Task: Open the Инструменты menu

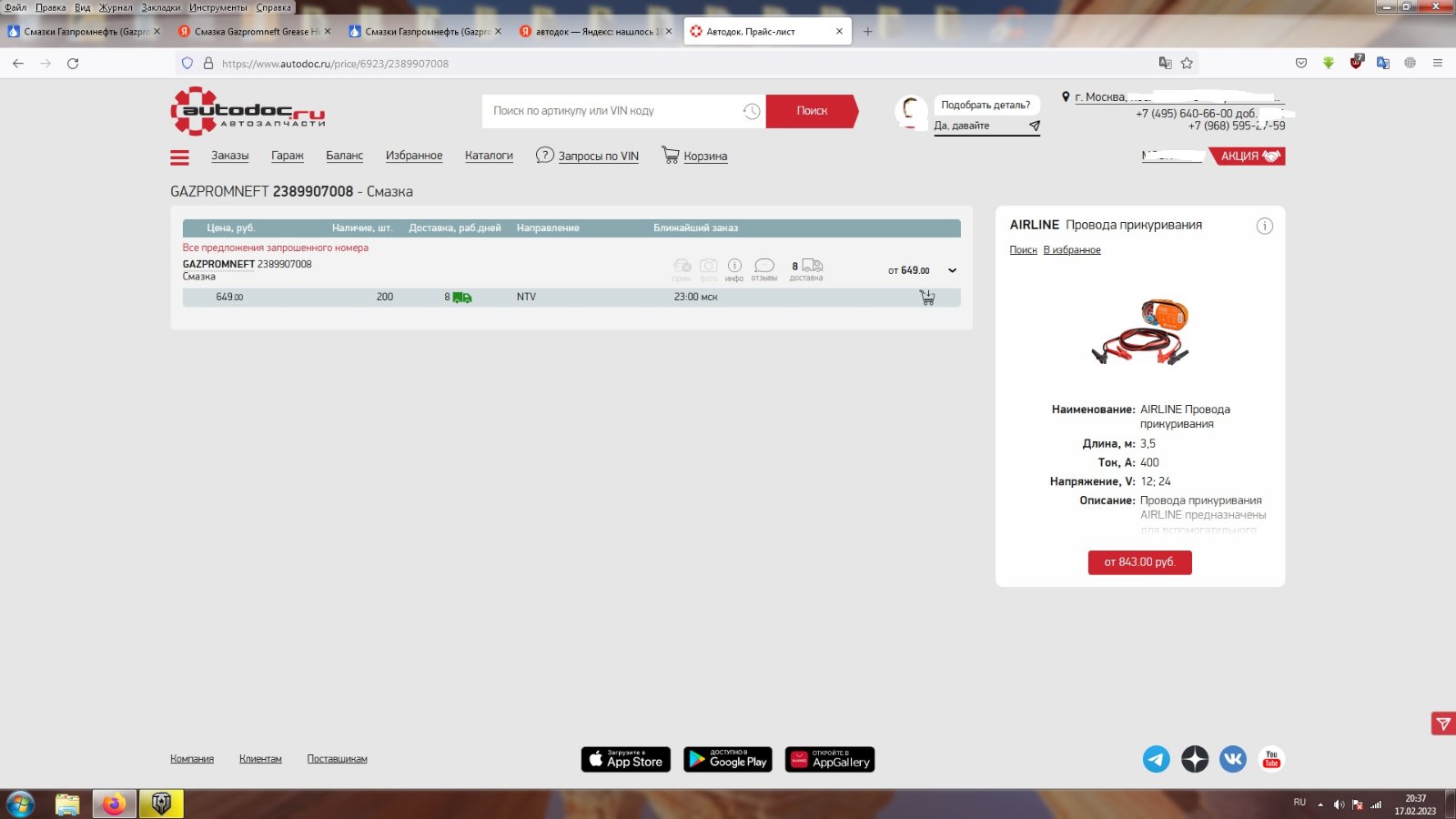Action: coord(218,7)
